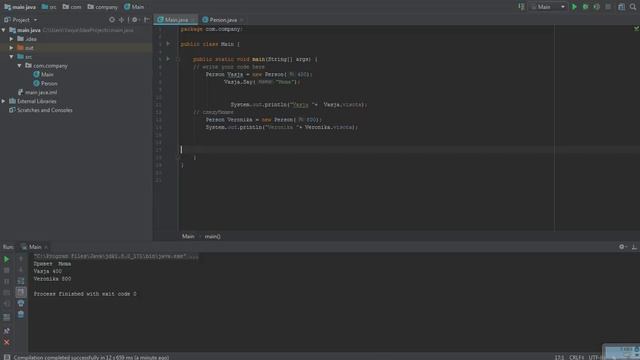This screenshot has height=360, width=640.
Task: Click the "Veronika 800" output line
Action: 52,279
